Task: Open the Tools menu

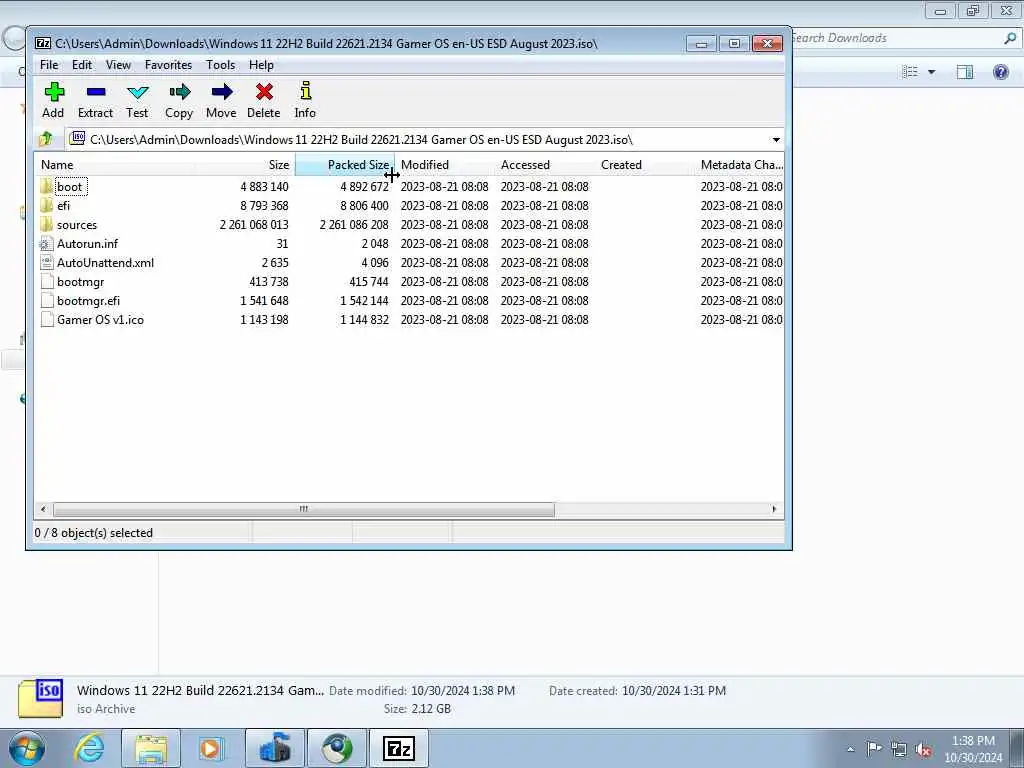Action: point(220,65)
